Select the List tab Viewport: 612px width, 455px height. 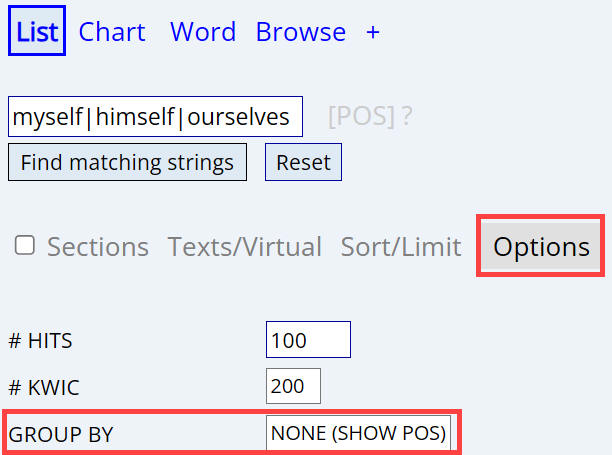tap(37, 31)
